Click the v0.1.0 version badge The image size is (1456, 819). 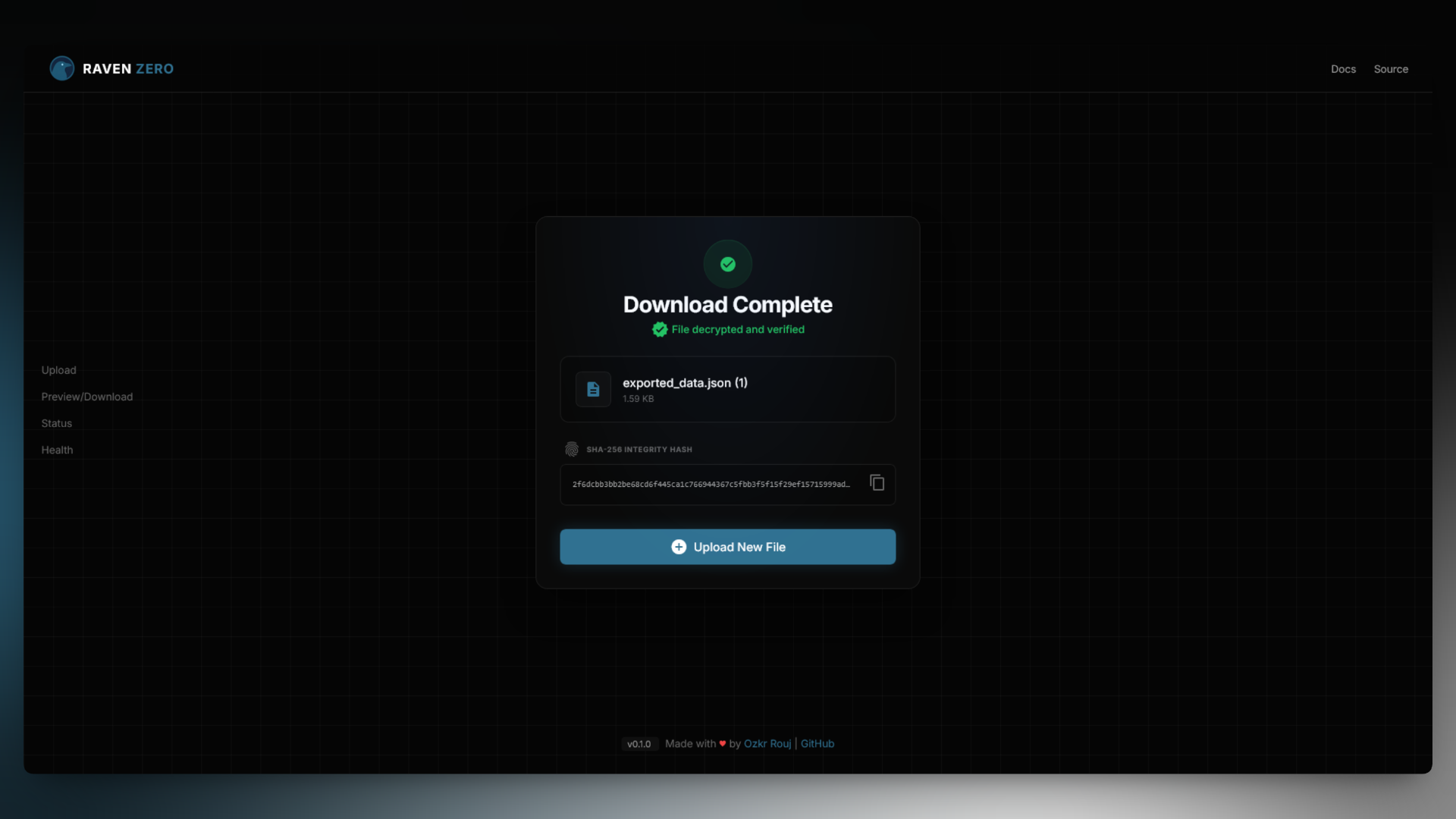tap(639, 744)
